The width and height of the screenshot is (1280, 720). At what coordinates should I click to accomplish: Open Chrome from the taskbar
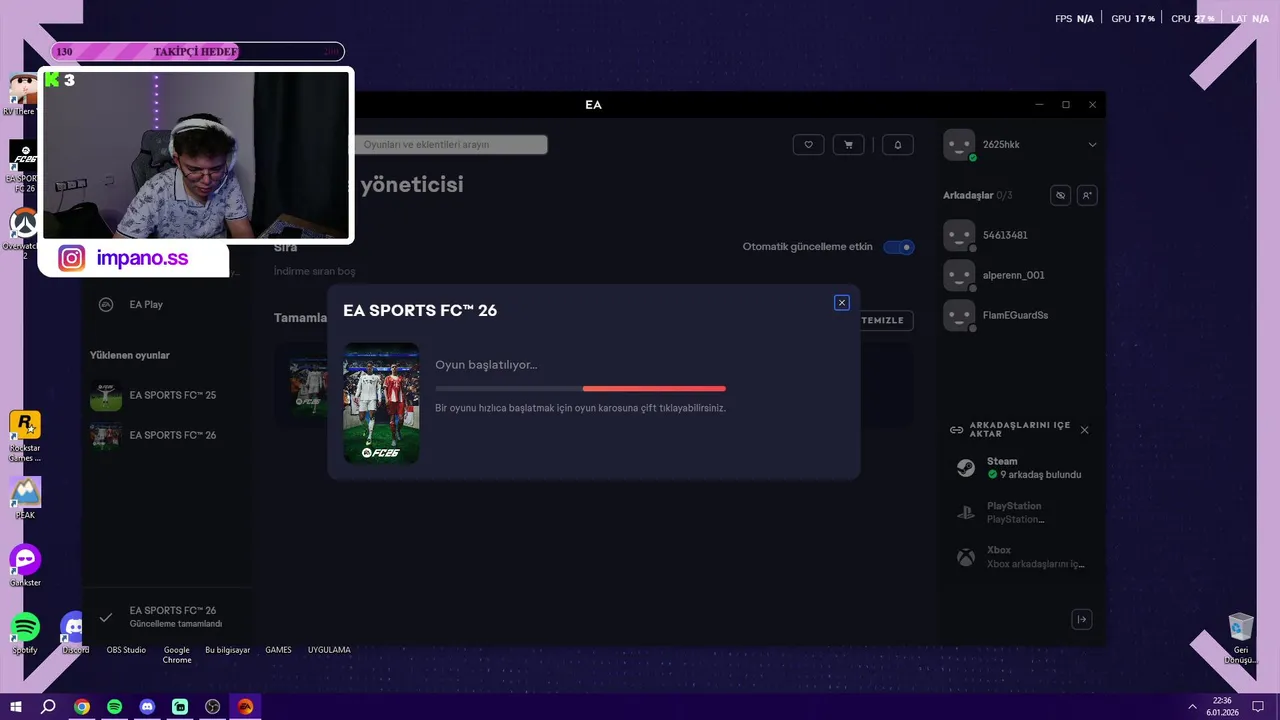click(x=82, y=706)
